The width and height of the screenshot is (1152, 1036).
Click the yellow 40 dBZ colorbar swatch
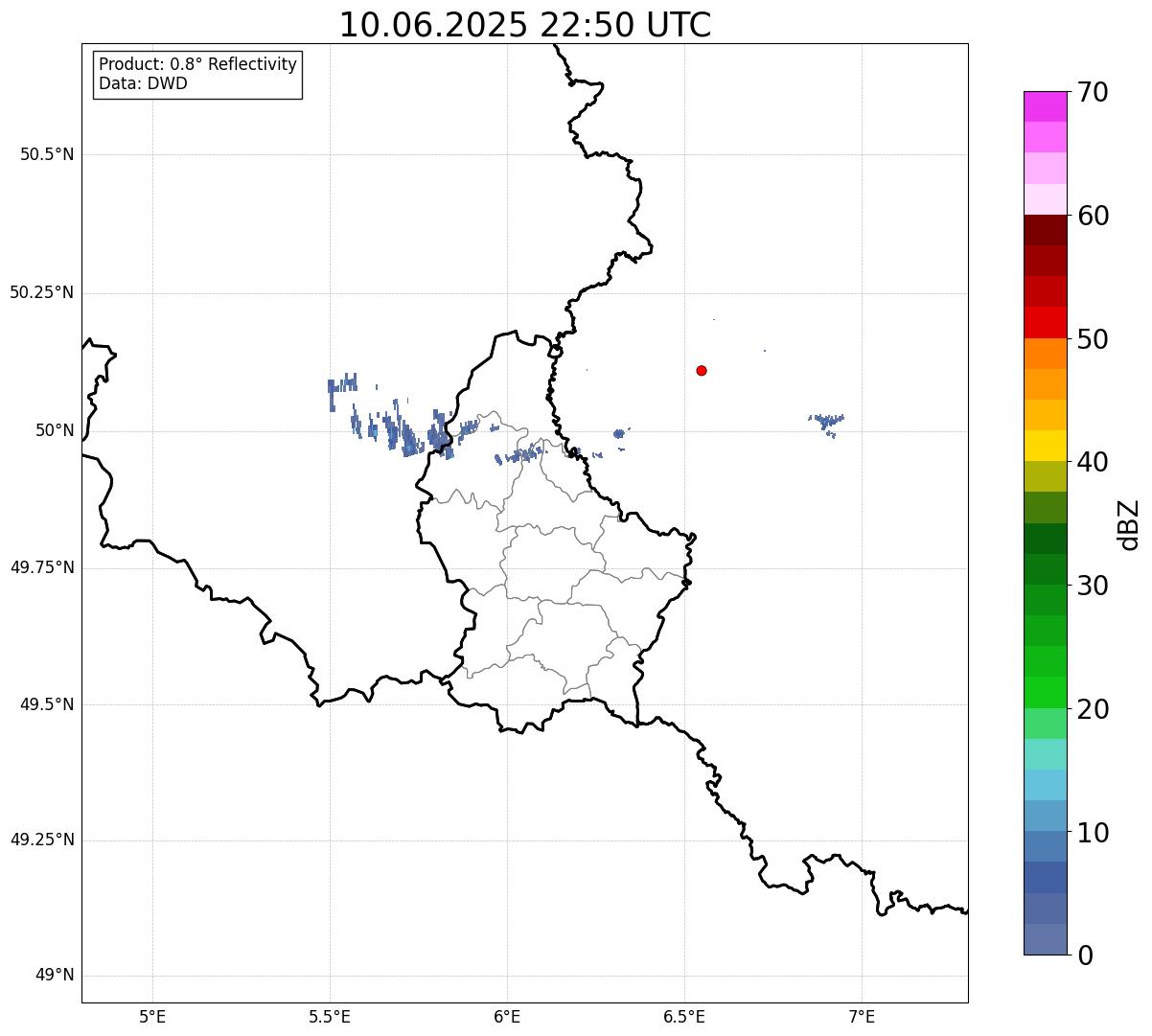[x=1045, y=446]
